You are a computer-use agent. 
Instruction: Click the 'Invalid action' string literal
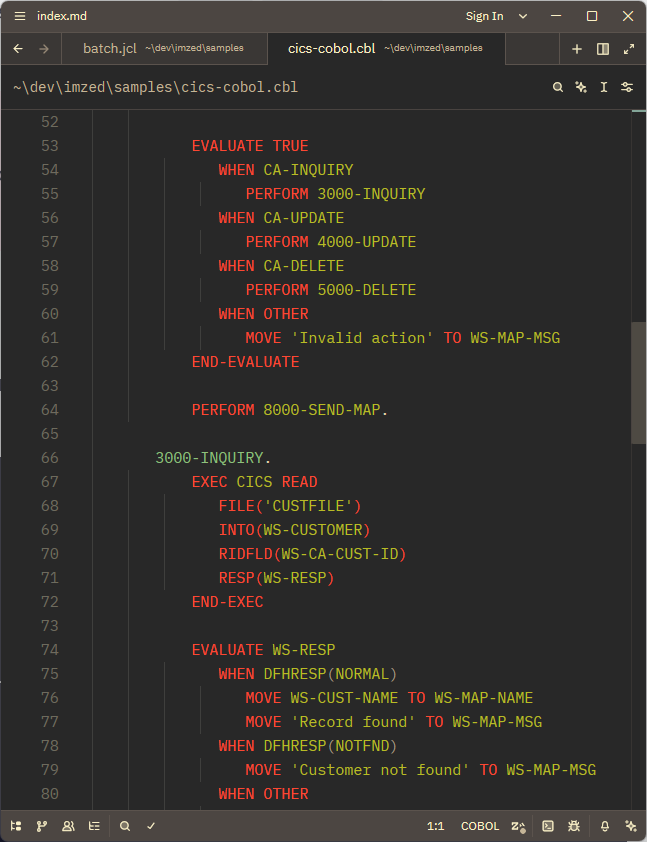click(362, 338)
